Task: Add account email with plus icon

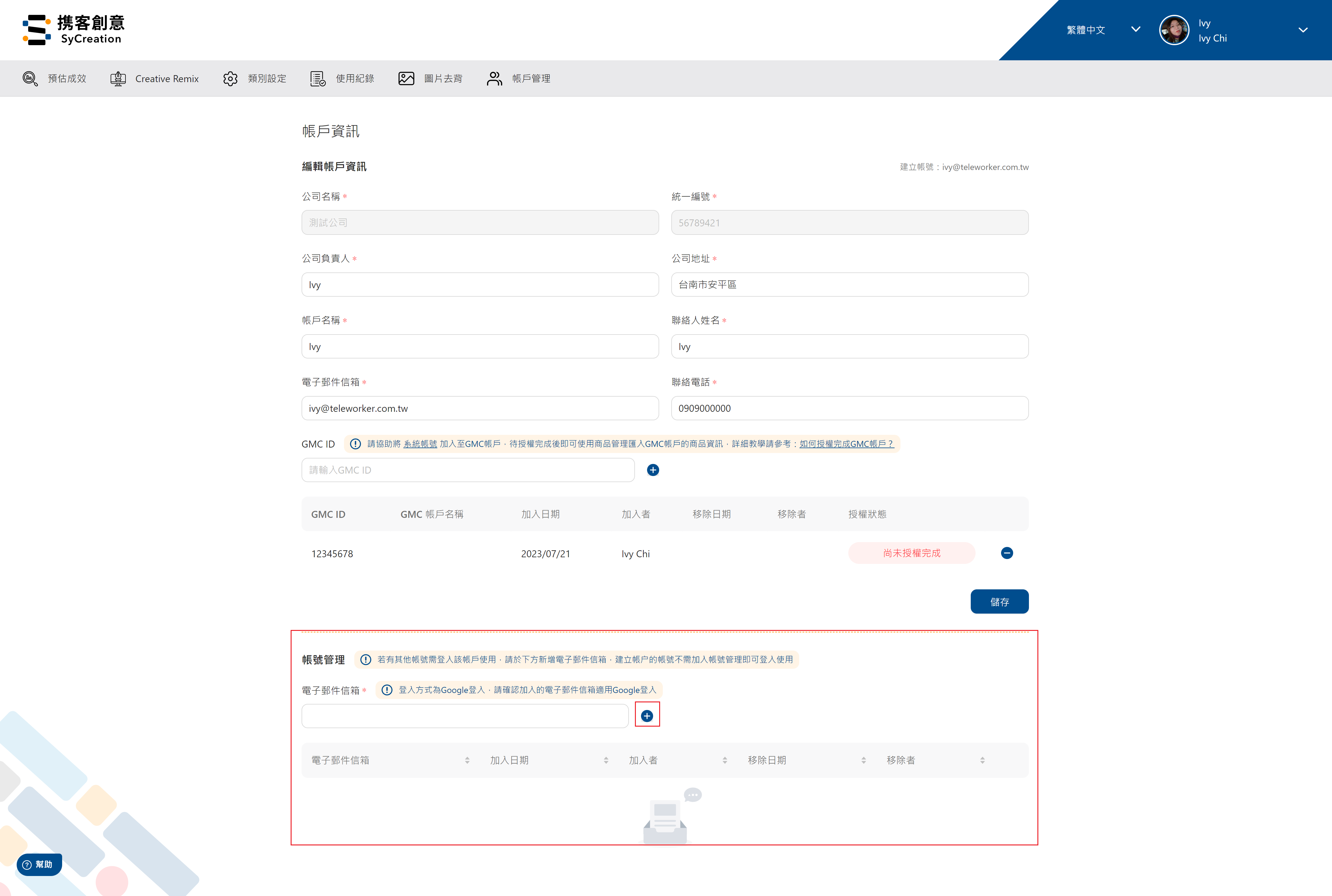Action: pyautogui.click(x=647, y=715)
